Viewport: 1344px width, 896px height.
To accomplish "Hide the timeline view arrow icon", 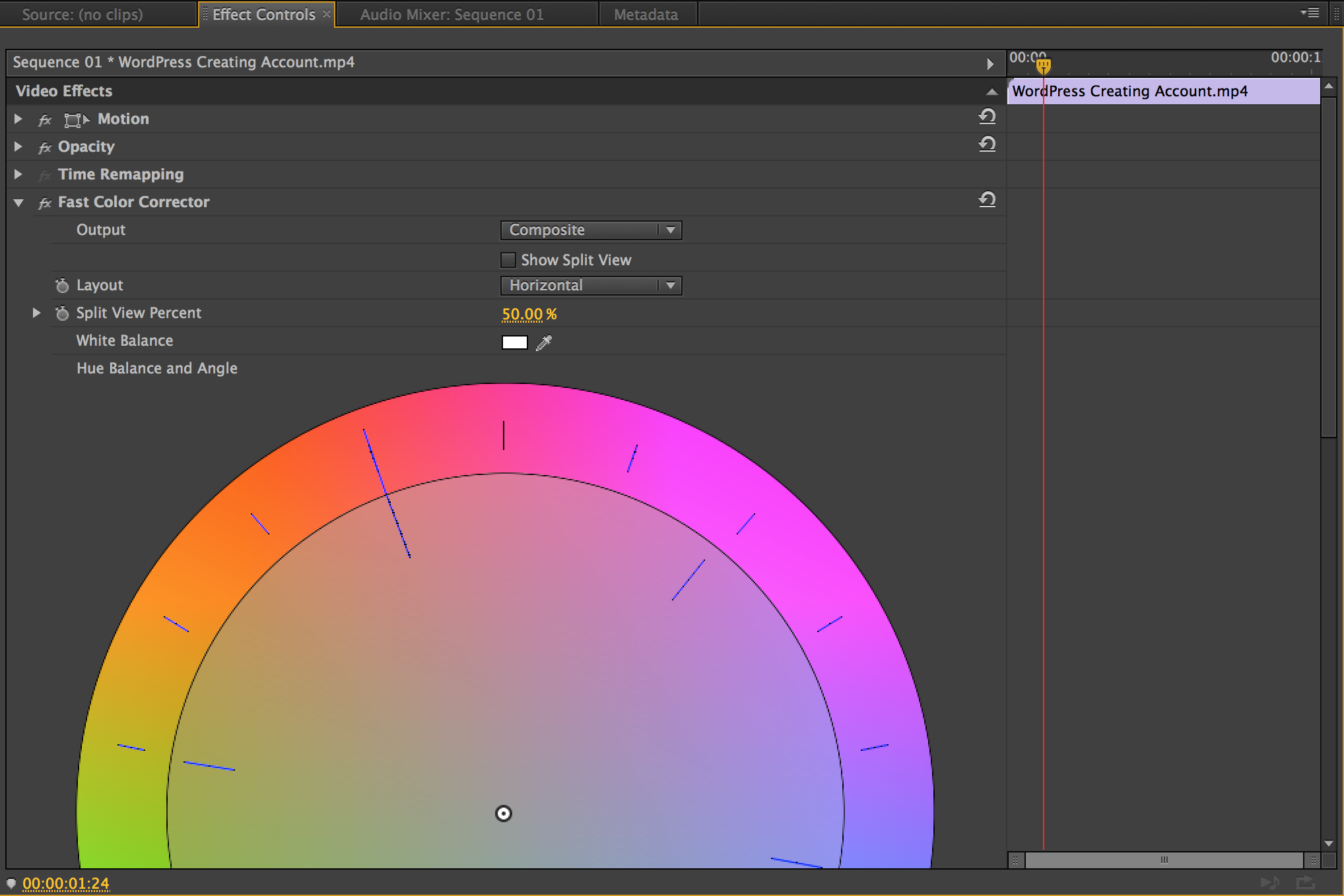I will pyautogui.click(x=990, y=63).
